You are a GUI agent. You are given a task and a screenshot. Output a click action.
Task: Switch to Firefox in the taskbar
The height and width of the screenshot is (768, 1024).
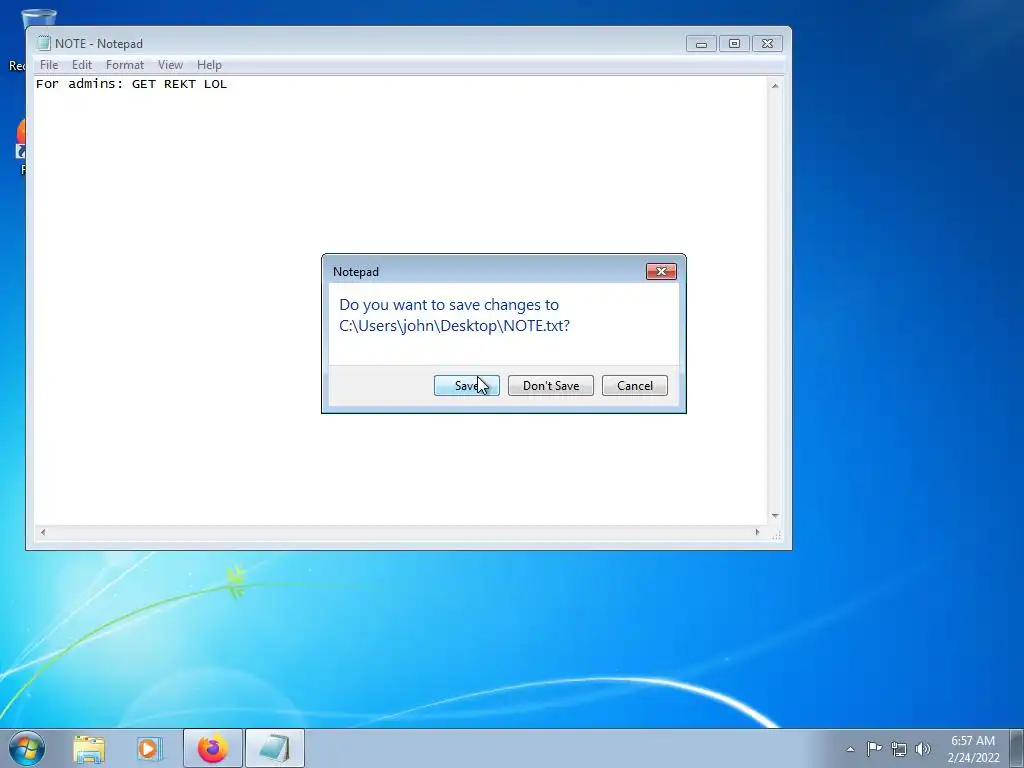tap(213, 748)
